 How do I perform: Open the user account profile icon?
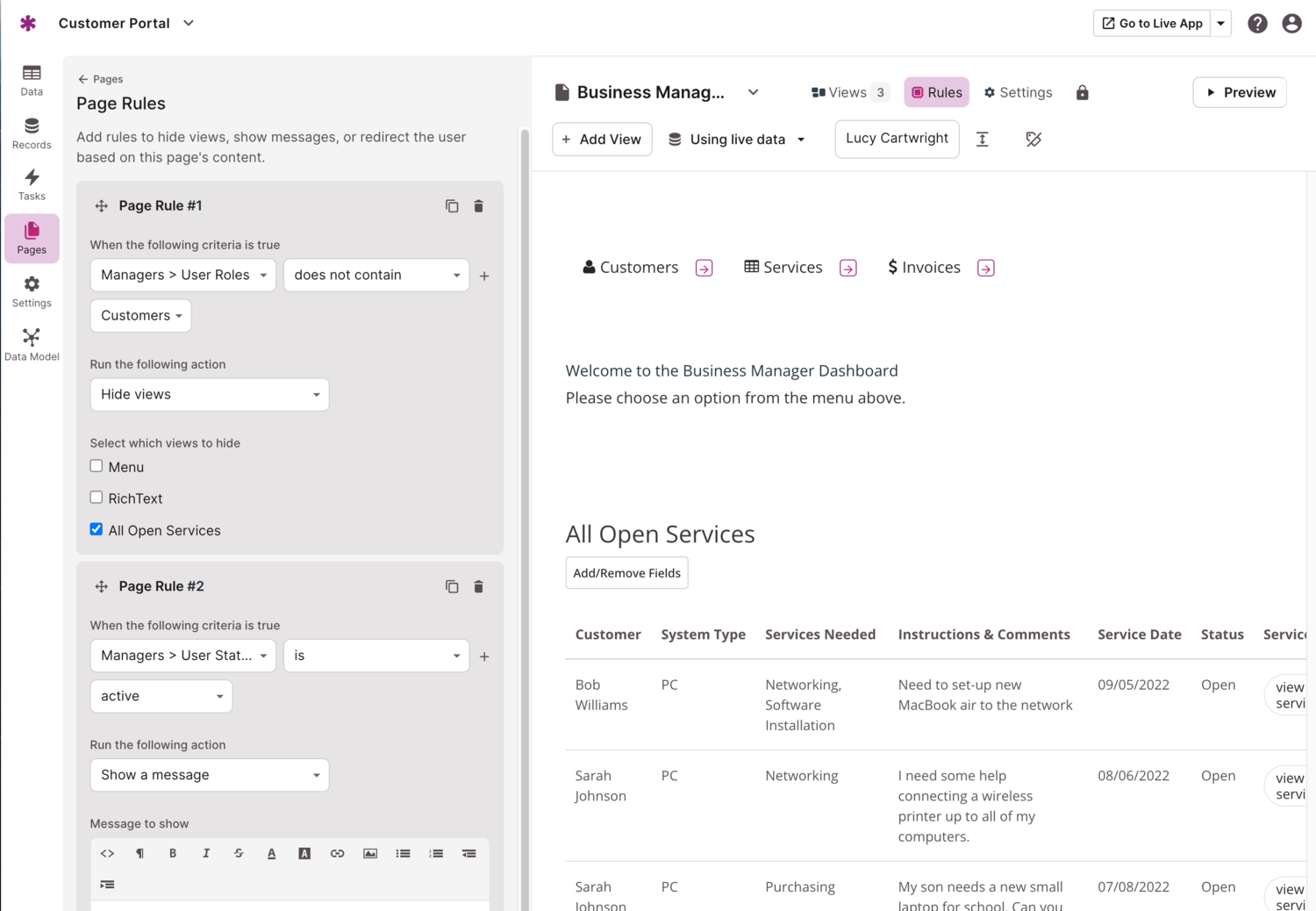point(1291,24)
